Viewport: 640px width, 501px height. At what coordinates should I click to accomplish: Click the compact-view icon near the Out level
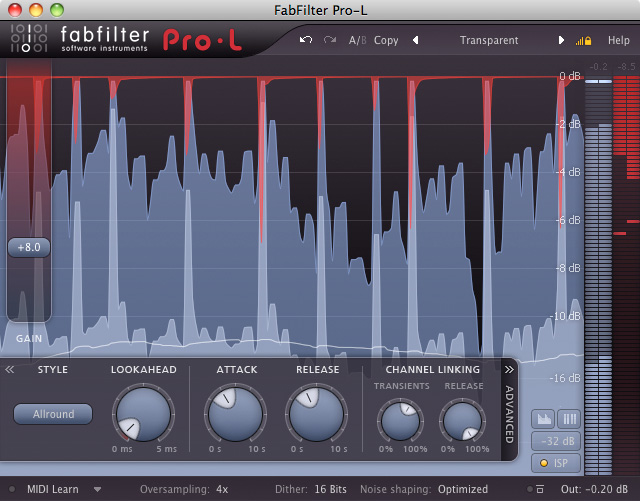point(540,490)
